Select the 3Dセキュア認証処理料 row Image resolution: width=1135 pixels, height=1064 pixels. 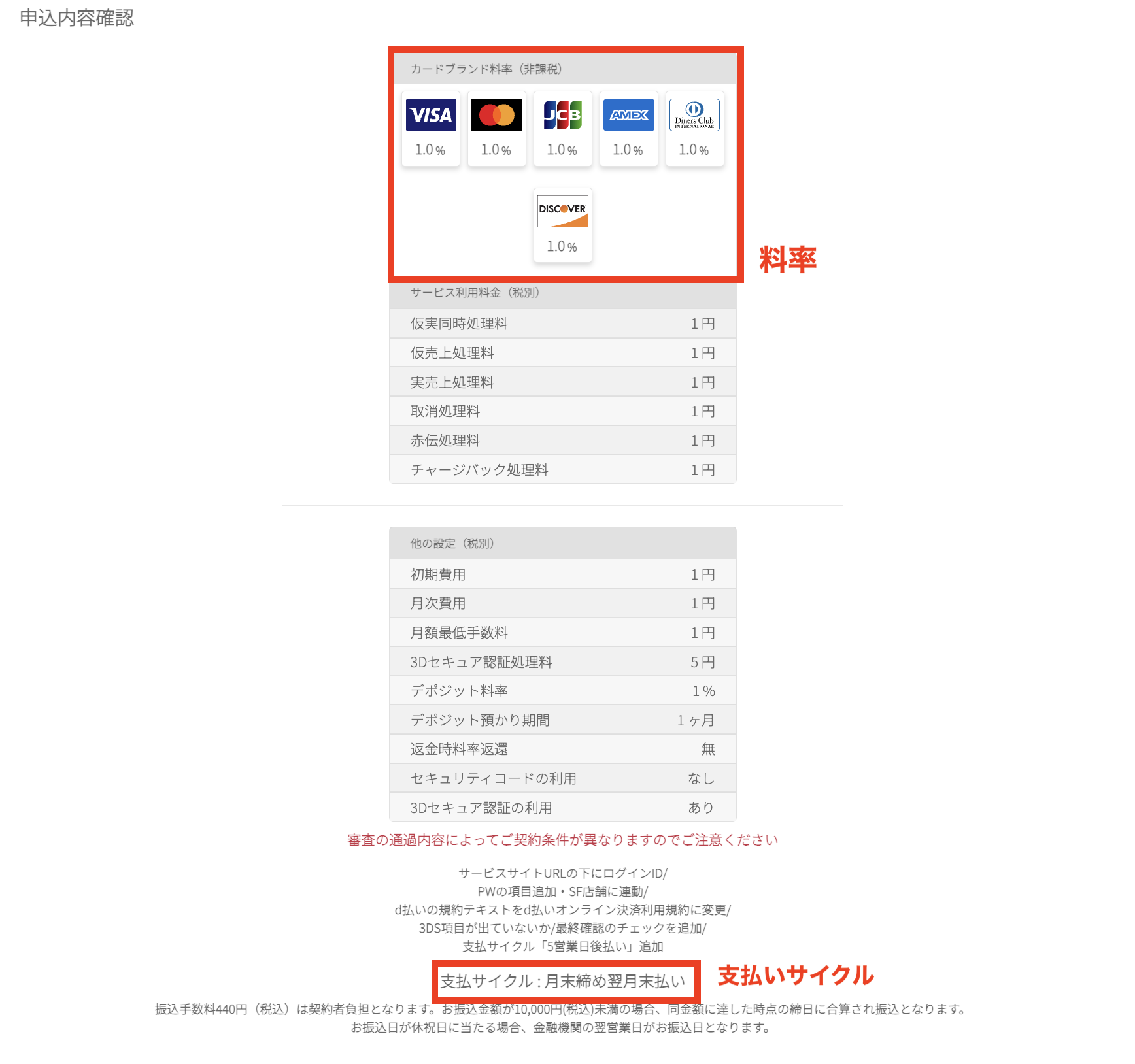[563, 662]
